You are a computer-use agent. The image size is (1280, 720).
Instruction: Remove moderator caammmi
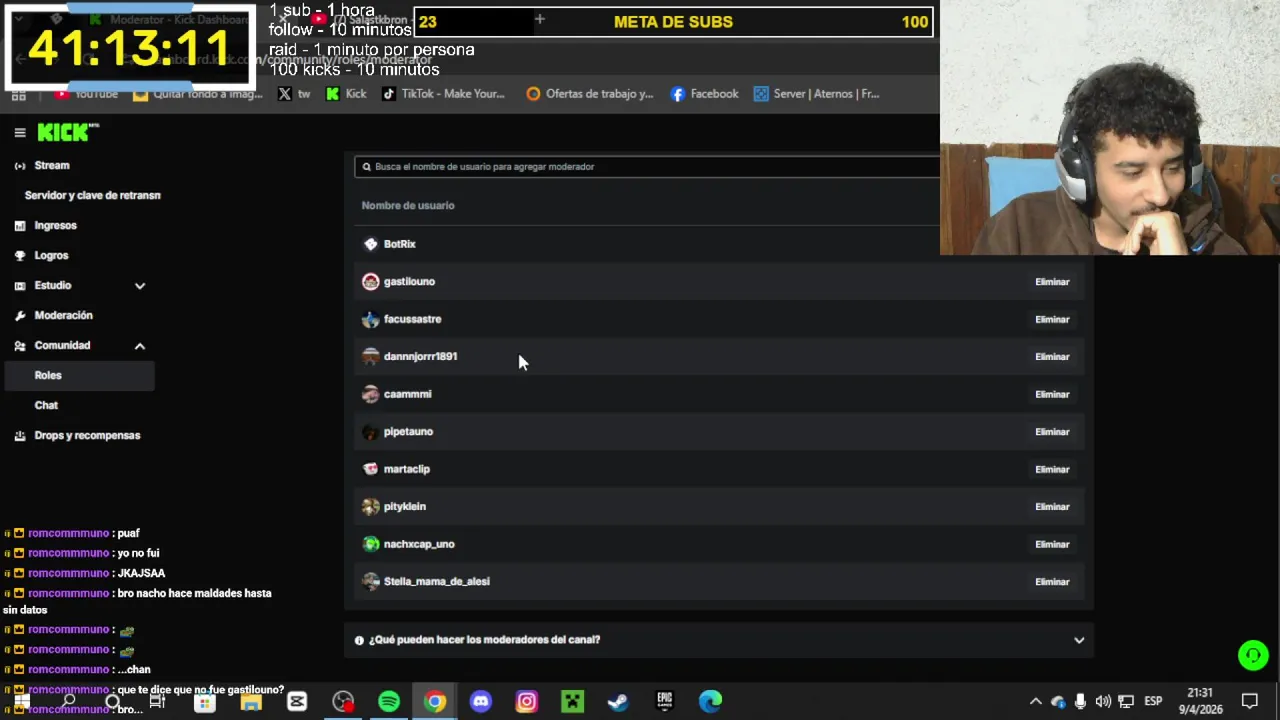(1052, 394)
